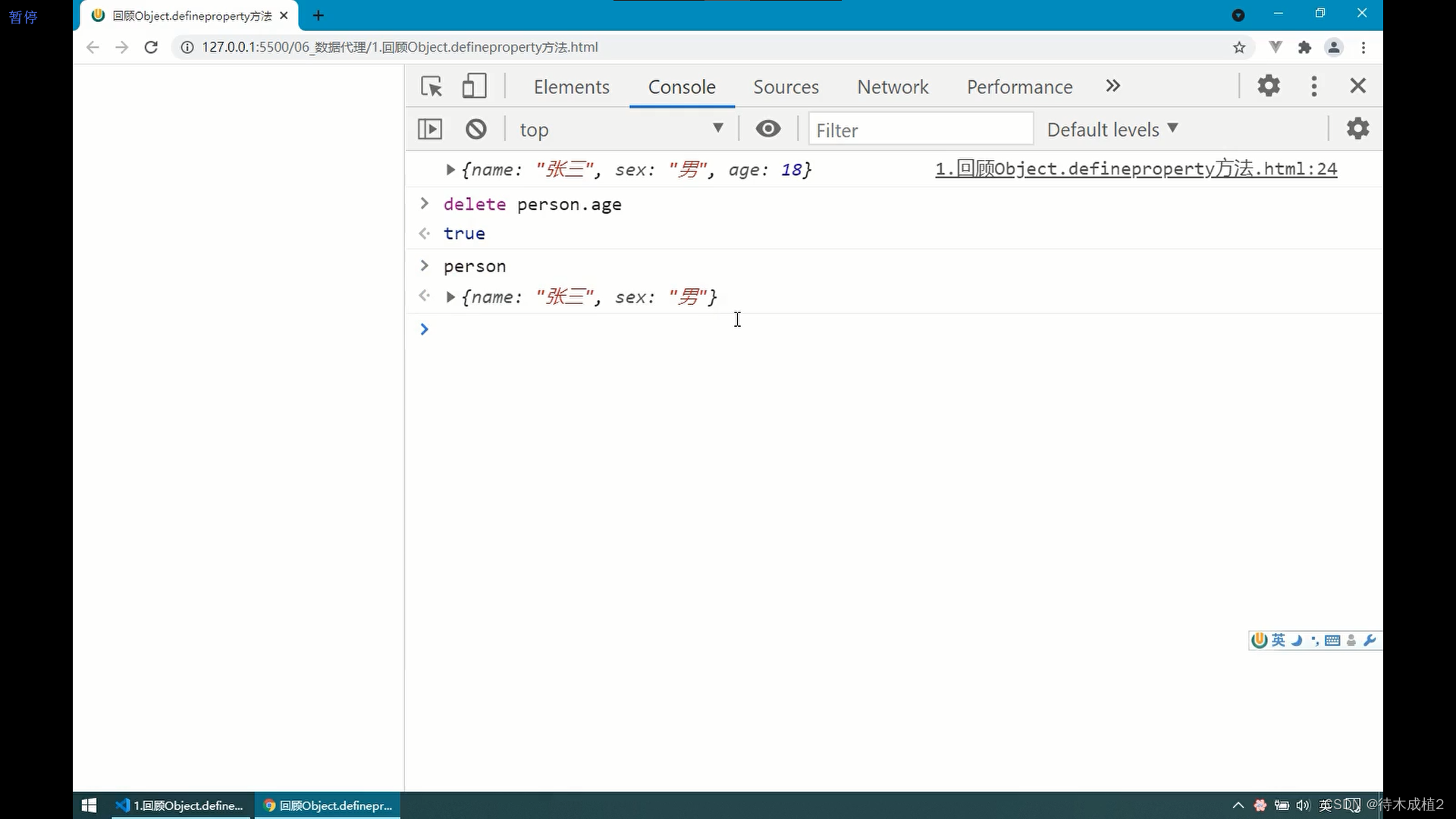Click the Inspect Element (cursor) icon

432,86
